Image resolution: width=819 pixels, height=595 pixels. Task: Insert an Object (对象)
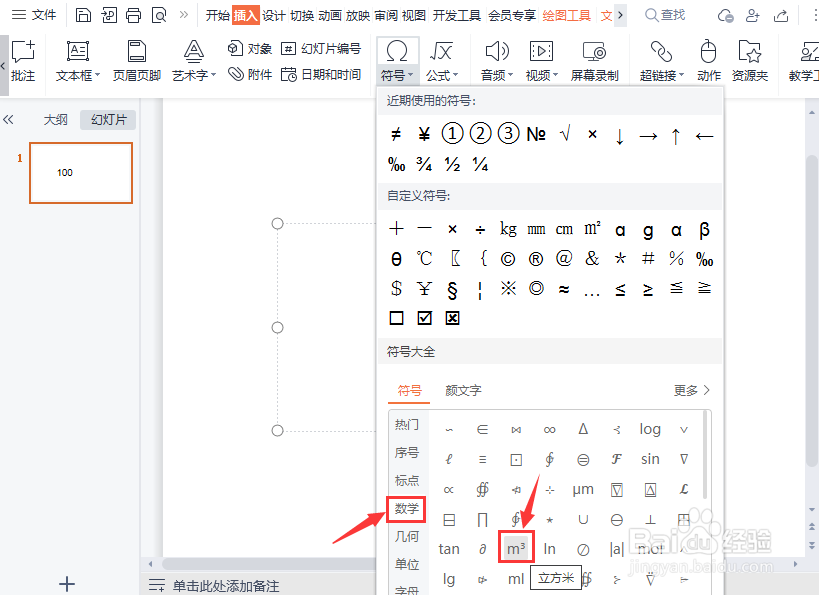(250, 49)
